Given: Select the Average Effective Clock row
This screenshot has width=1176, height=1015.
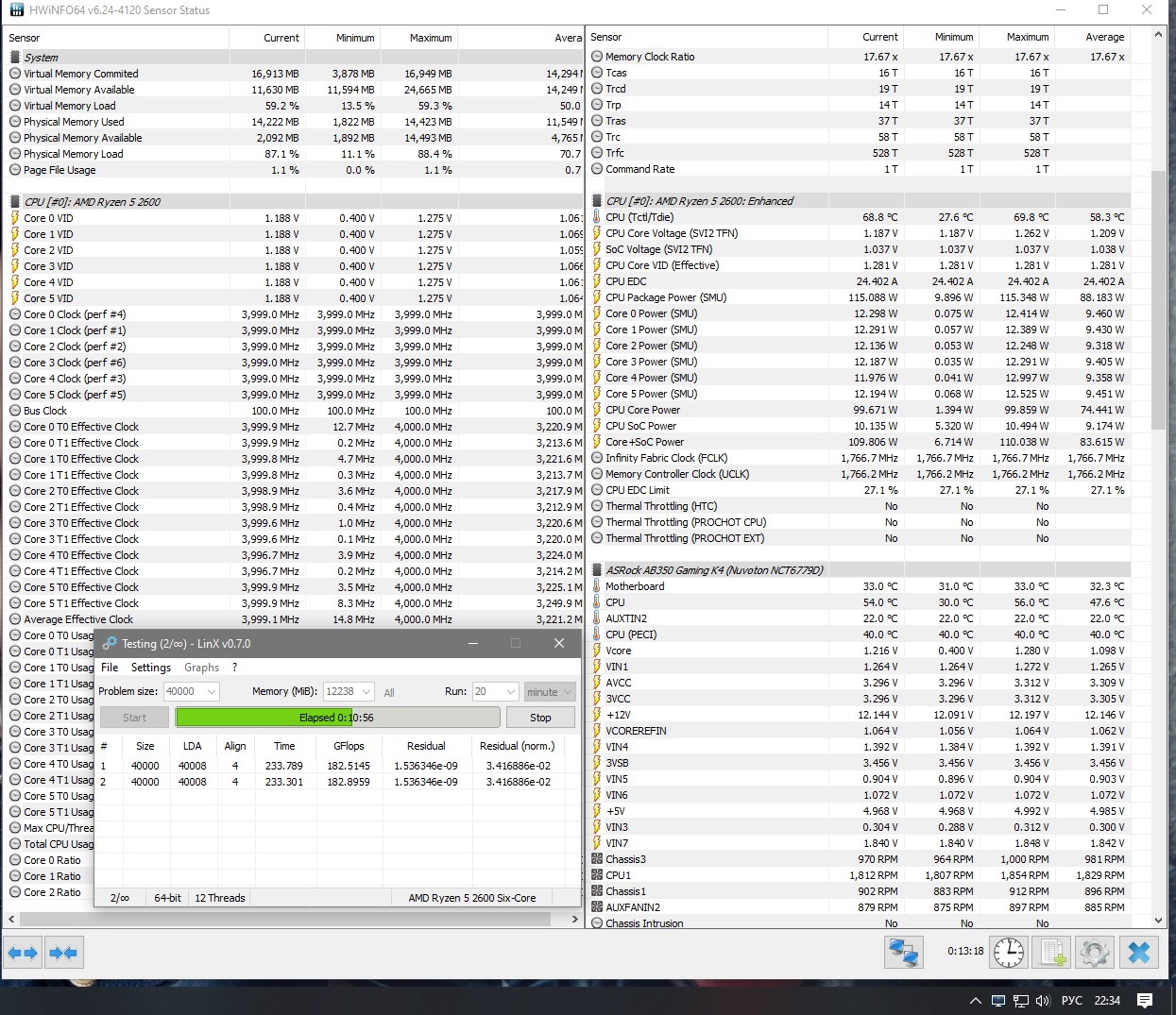Looking at the screenshot, I should 295,619.
